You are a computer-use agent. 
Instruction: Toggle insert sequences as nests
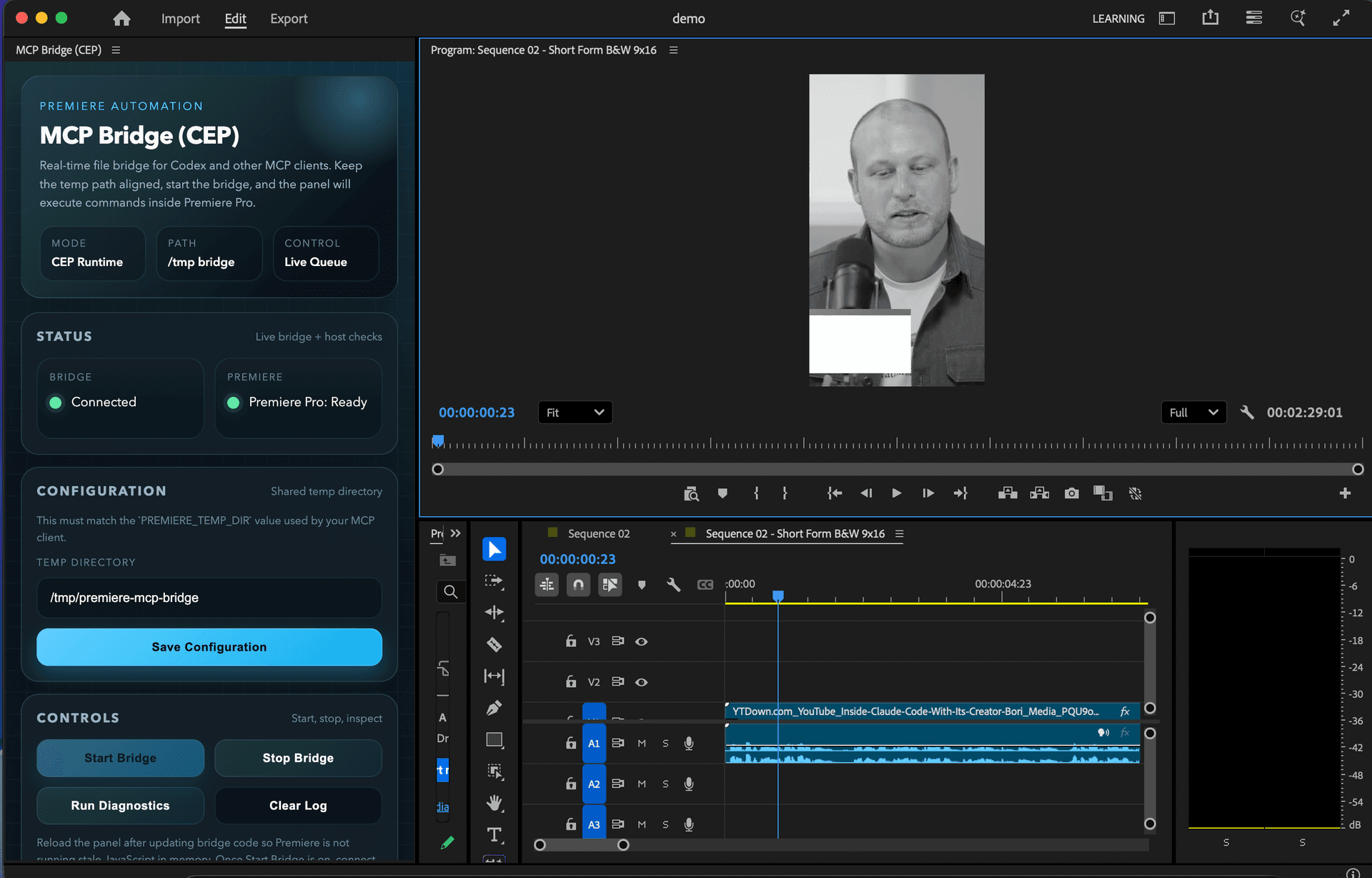[547, 585]
